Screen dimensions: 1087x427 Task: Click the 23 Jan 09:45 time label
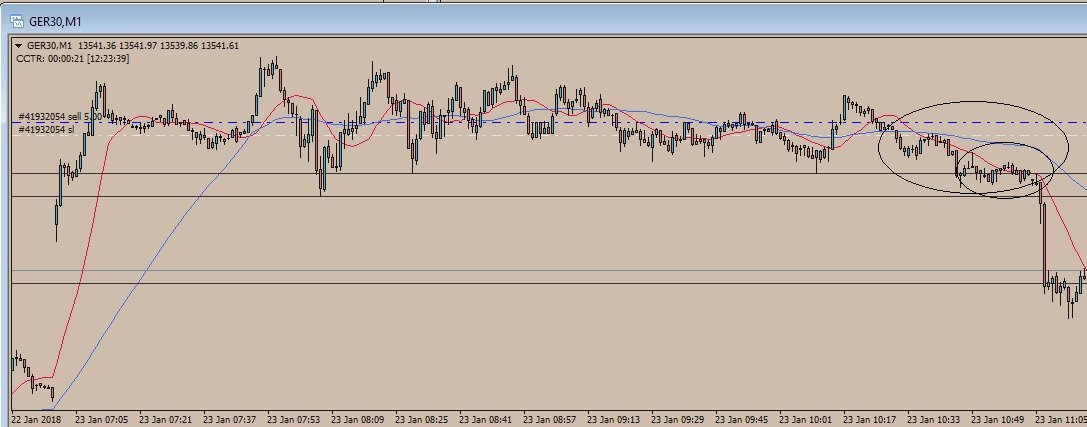742,419
